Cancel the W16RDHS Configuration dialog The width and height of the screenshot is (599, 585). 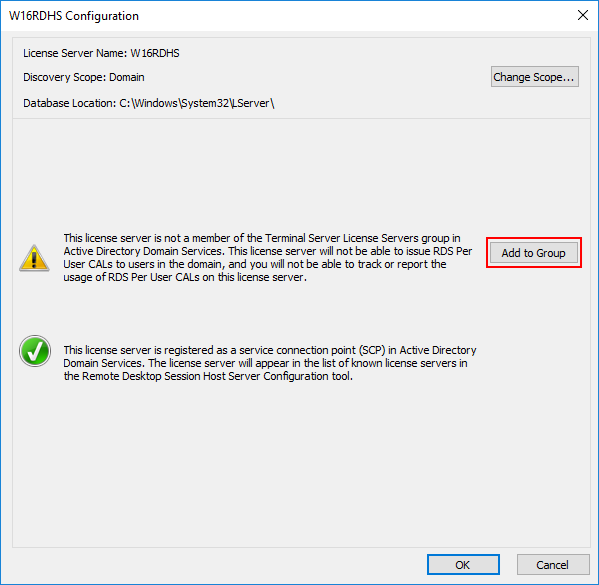(553, 564)
